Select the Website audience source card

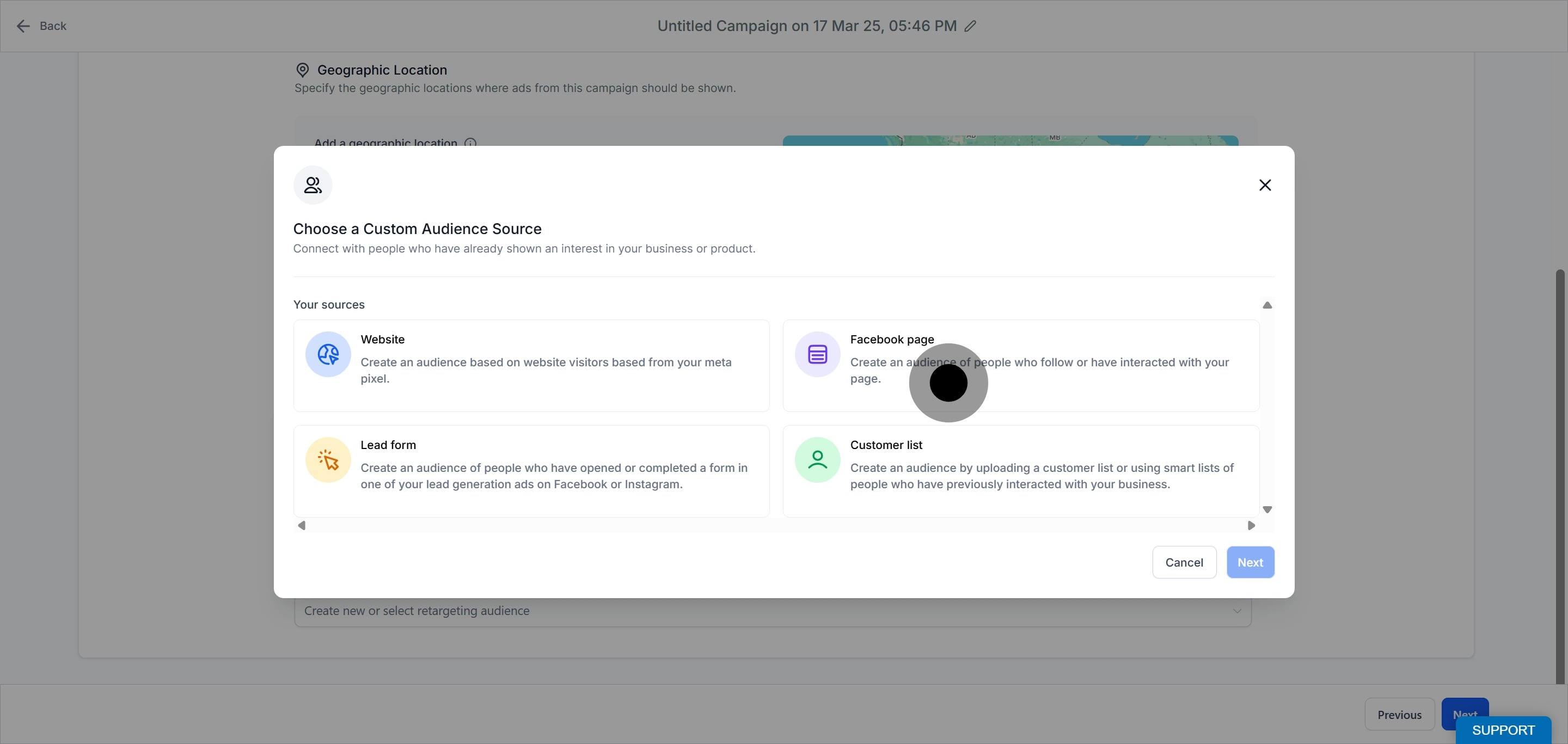[531, 366]
